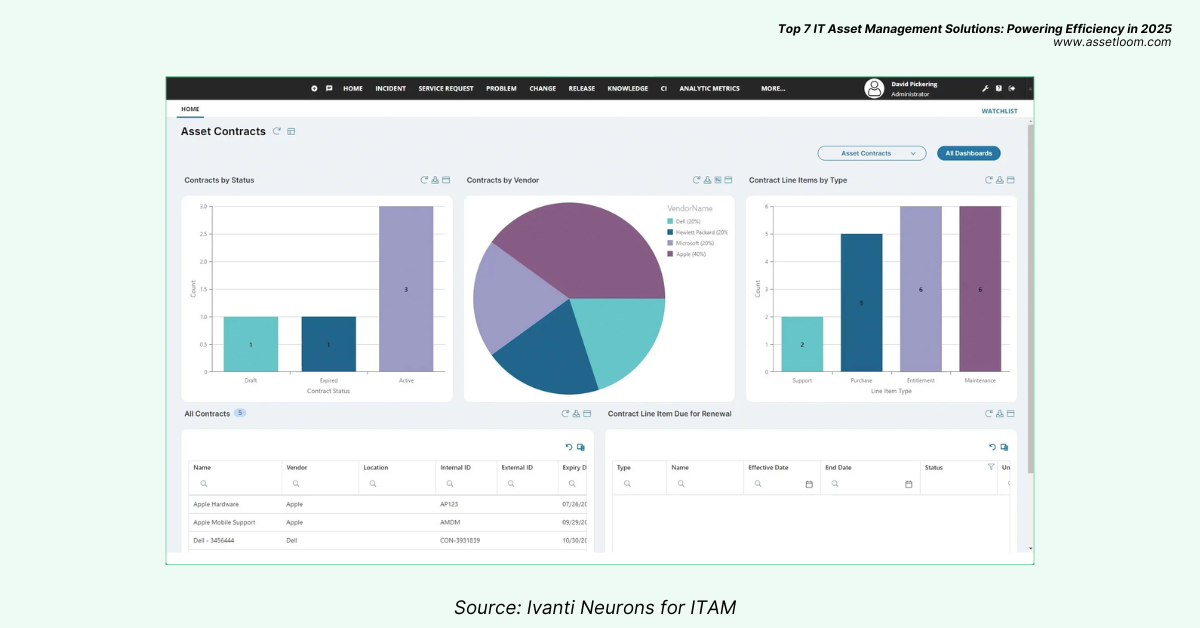Viewport: 1200px width, 628px height.
Task: Select the Apple Mobile Support row
Action: click(x=390, y=522)
